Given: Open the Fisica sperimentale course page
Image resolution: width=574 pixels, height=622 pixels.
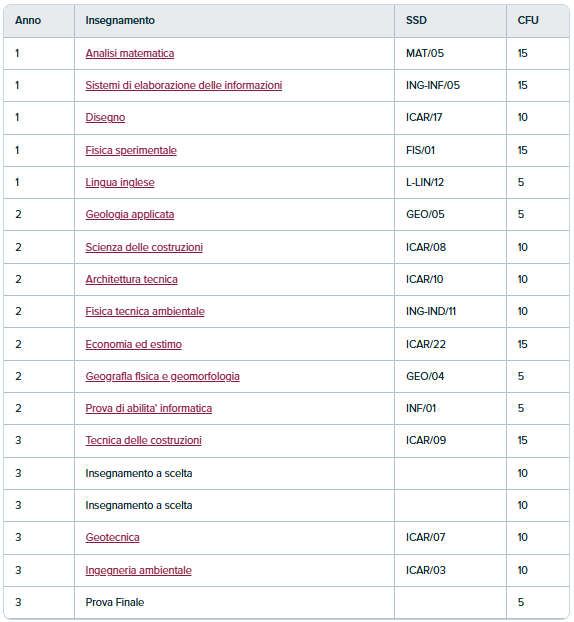Looking at the screenshot, I should tap(131, 150).
